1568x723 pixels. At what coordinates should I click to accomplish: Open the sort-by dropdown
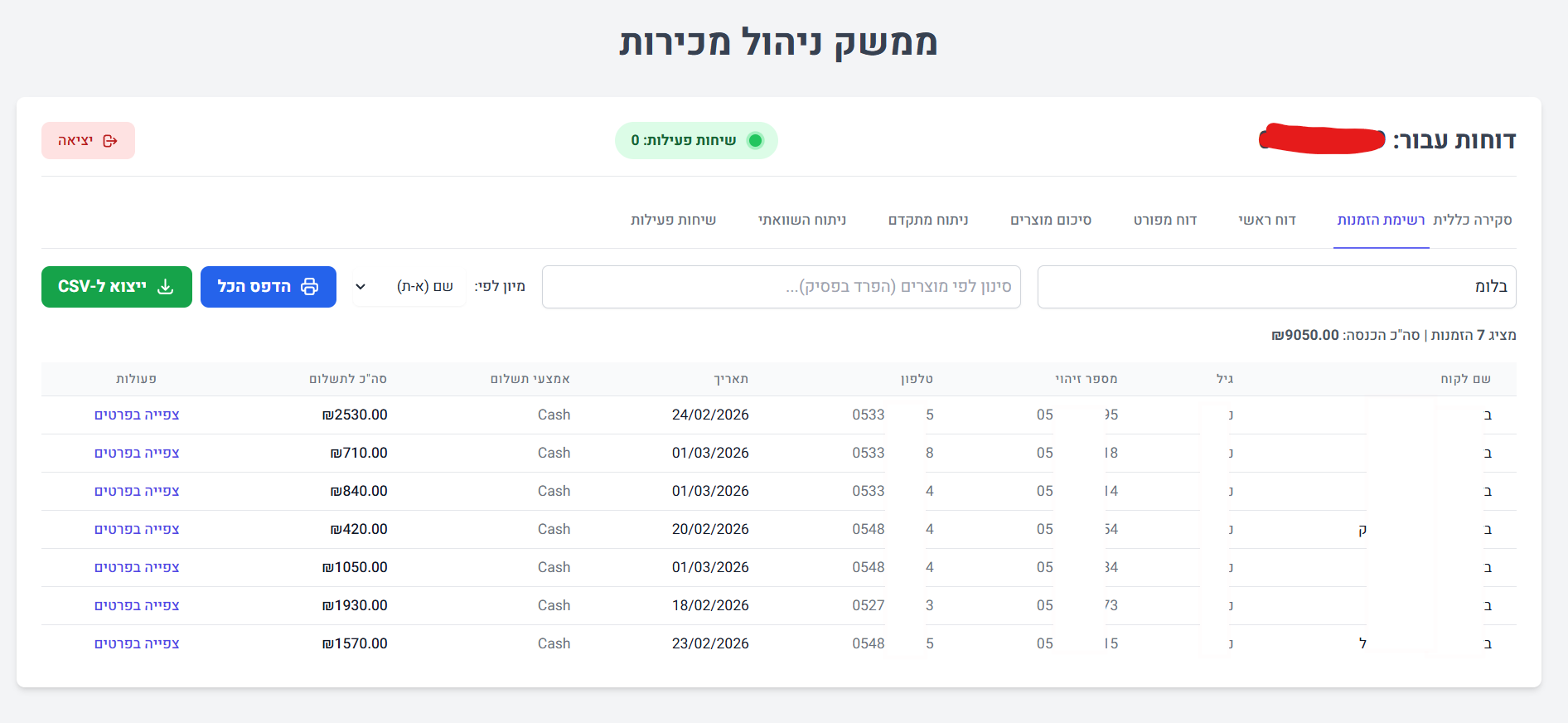[409, 287]
